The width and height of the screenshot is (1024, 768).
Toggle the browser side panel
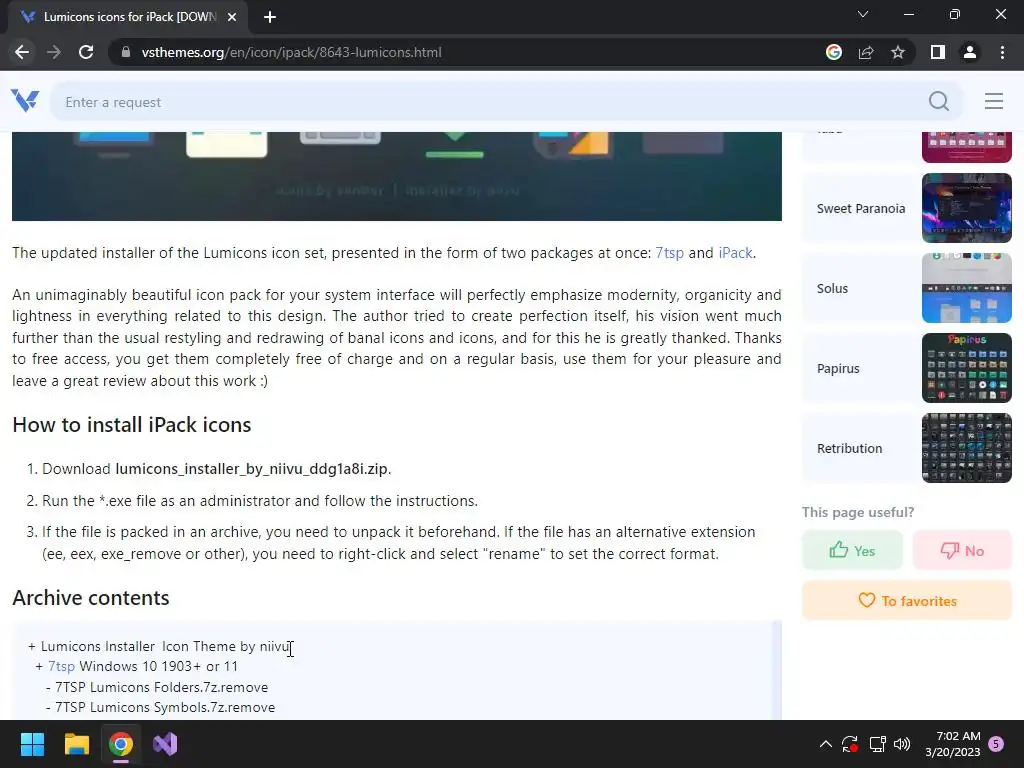[938, 52]
